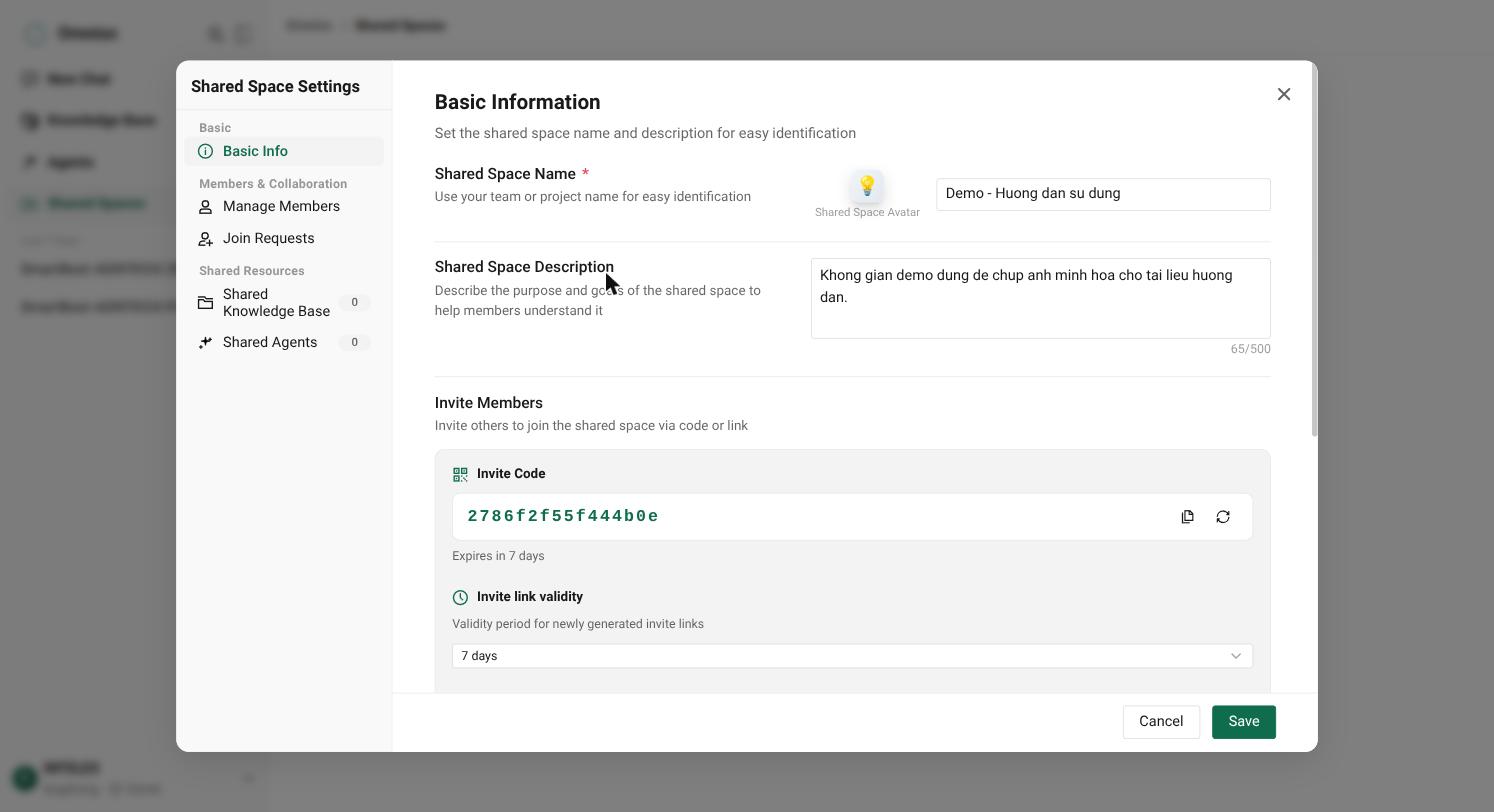
Task: Click the 'Expires in 7 days' text
Action: click(x=498, y=556)
